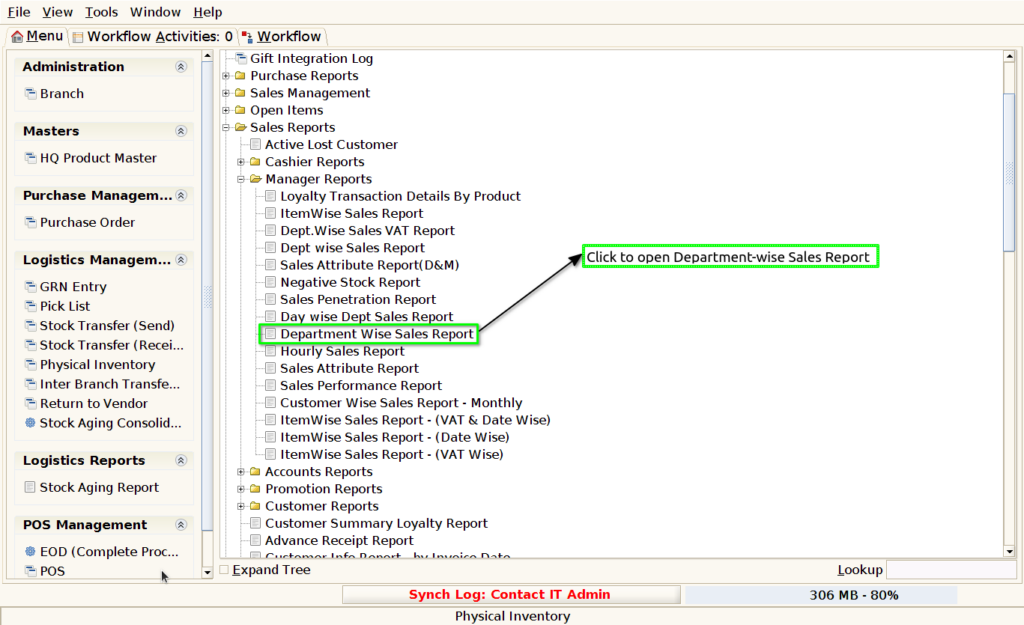Click the Physical Inventory status bar button
This screenshot has height=625, width=1024.
[512, 616]
